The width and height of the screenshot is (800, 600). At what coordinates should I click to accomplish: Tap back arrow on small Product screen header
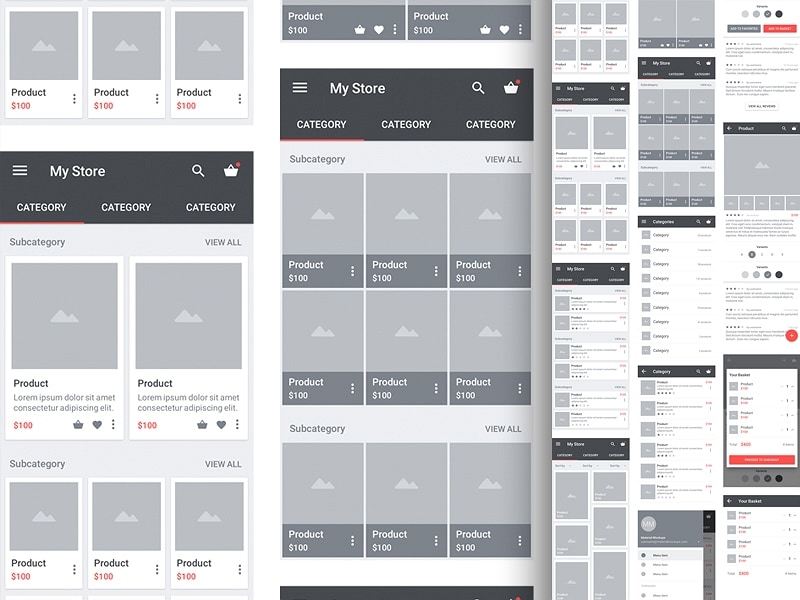730,128
